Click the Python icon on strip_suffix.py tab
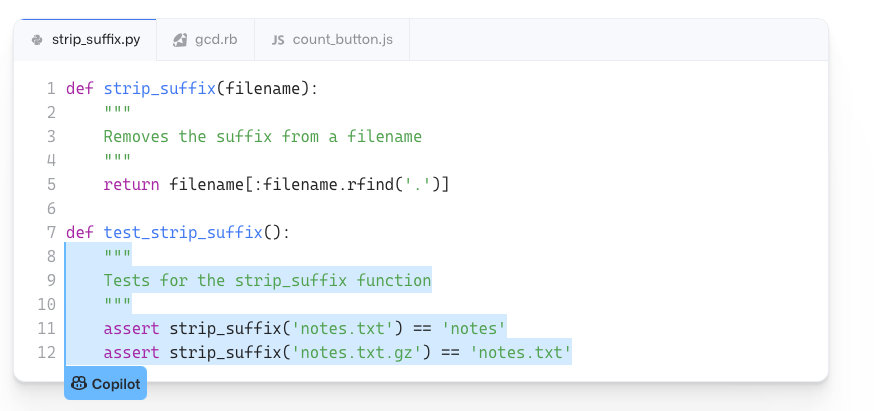This screenshot has height=411, width=874. coord(37,40)
